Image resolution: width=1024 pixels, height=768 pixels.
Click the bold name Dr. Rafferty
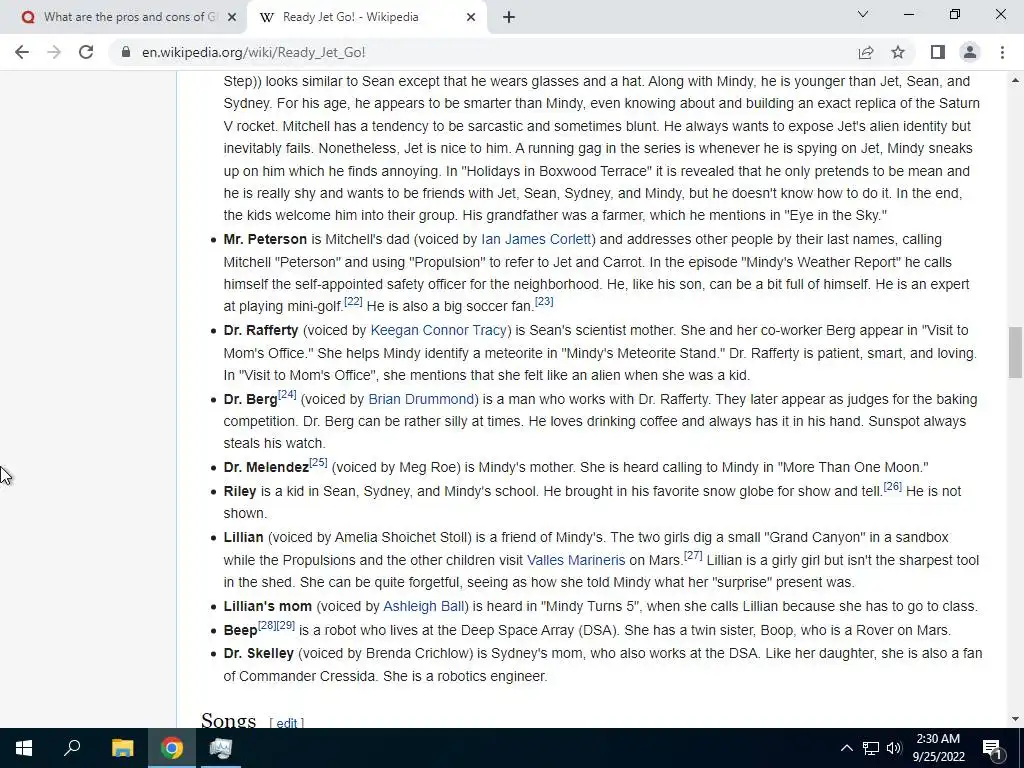[261, 330]
